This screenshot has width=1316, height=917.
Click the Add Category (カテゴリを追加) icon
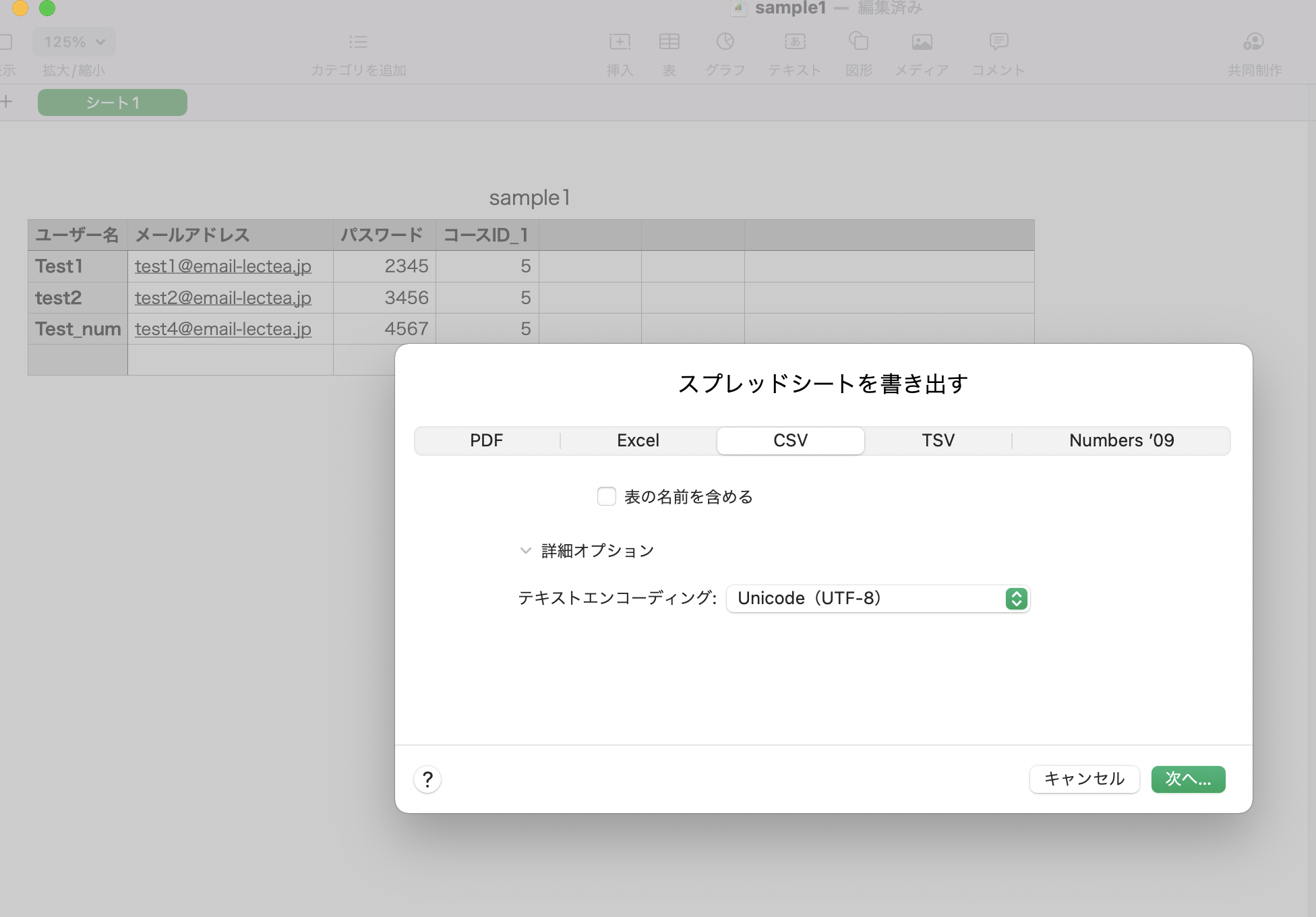click(x=358, y=42)
